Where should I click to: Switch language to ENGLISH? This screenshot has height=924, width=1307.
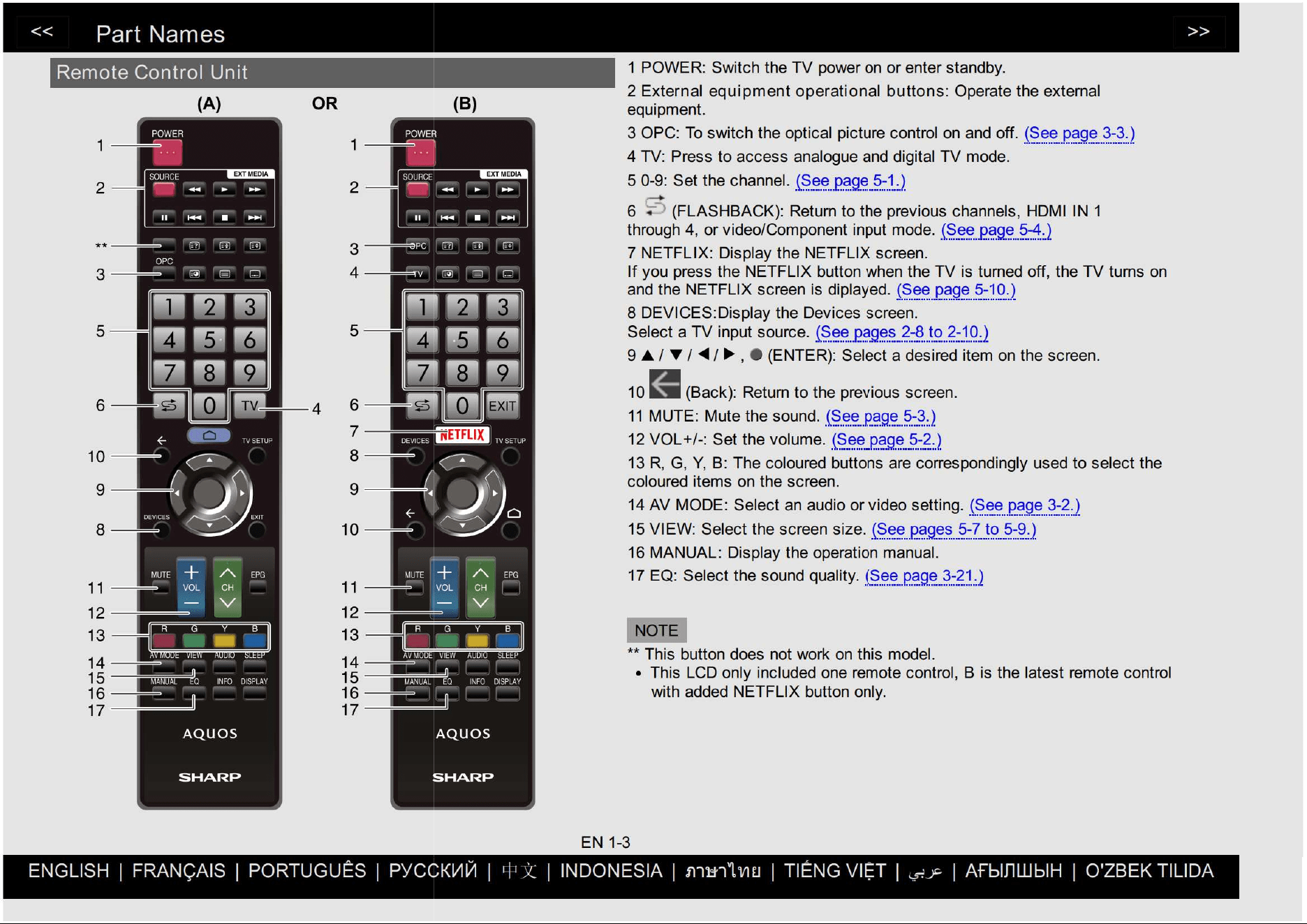click(68, 871)
